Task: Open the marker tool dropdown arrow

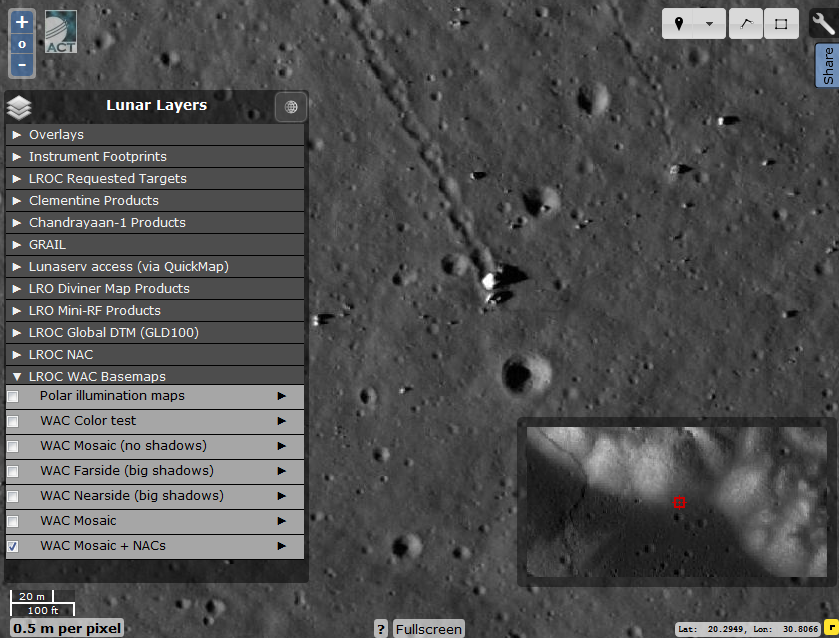Action: point(710,24)
